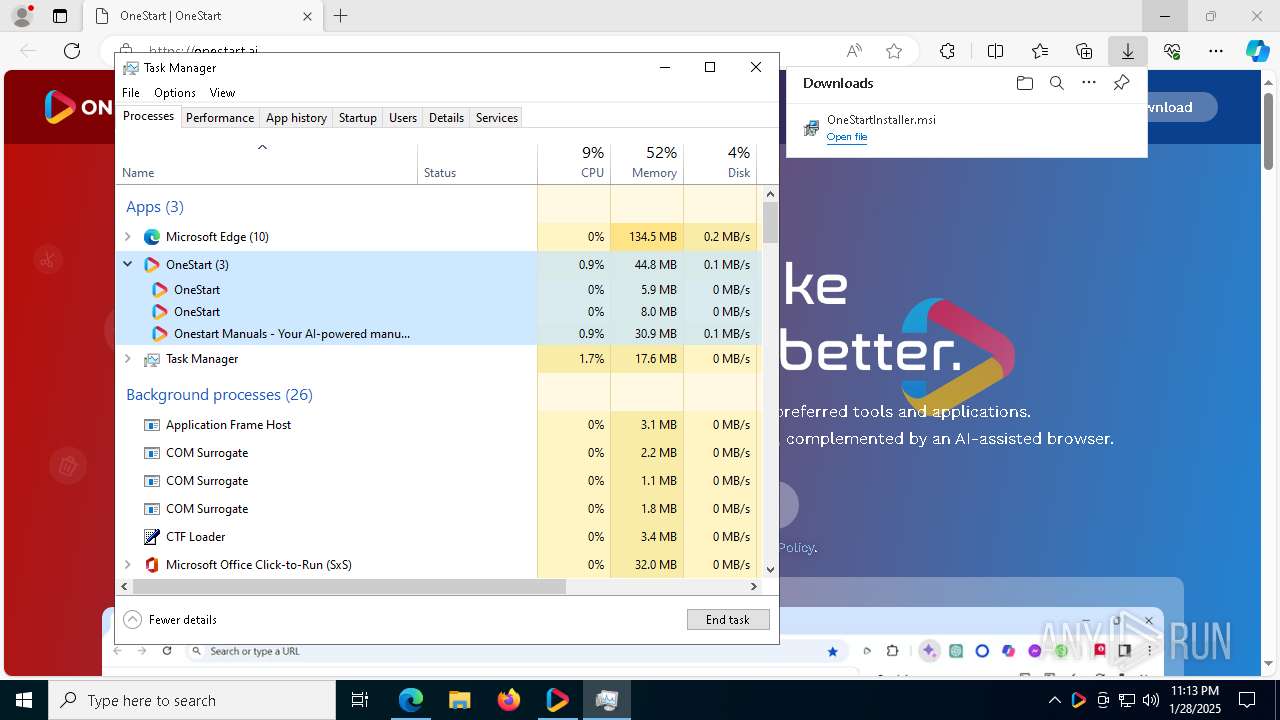Open Edge Collections icon
1280x720 pixels.
1084,51
